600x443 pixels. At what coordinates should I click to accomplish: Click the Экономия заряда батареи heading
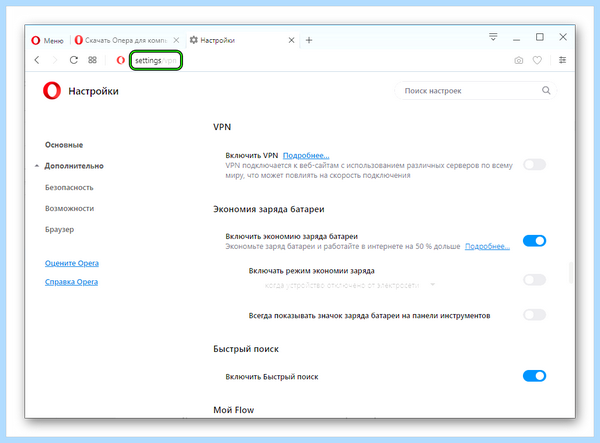(269, 209)
